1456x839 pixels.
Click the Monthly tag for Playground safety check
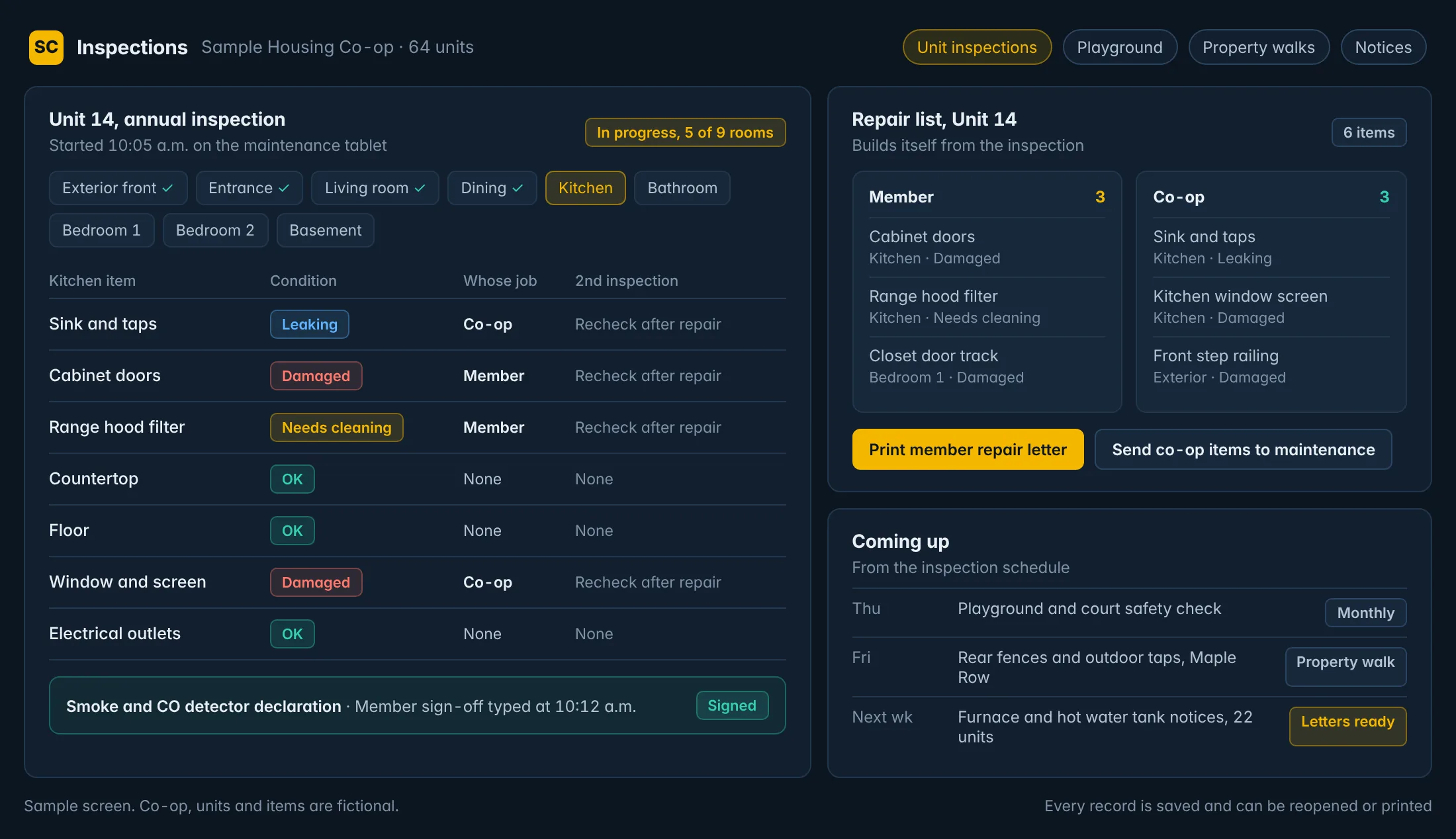pos(1365,613)
